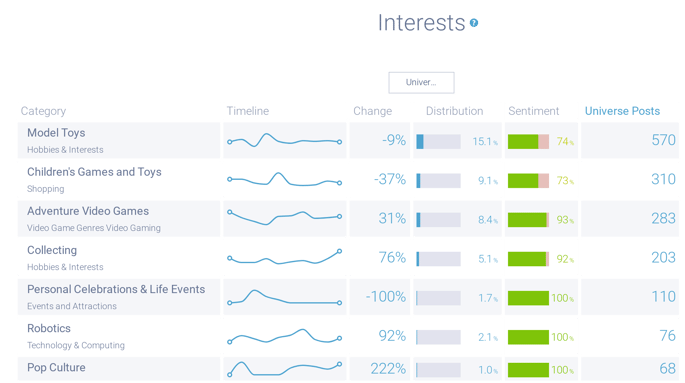The width and height of the screenshot is (685, 383).
Task: Click the Change column header
Action: pos(372,111)
